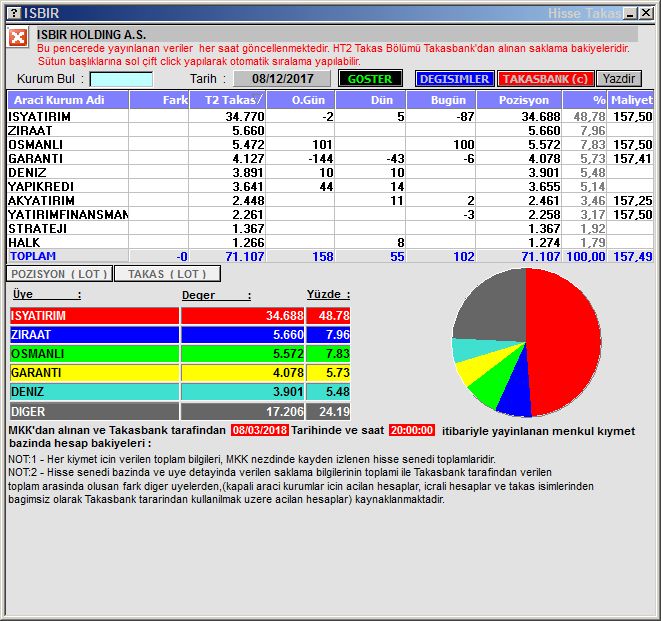The image size is (661, 621).
Task: Click the Bugün column header
Action: tap(441, 100)
